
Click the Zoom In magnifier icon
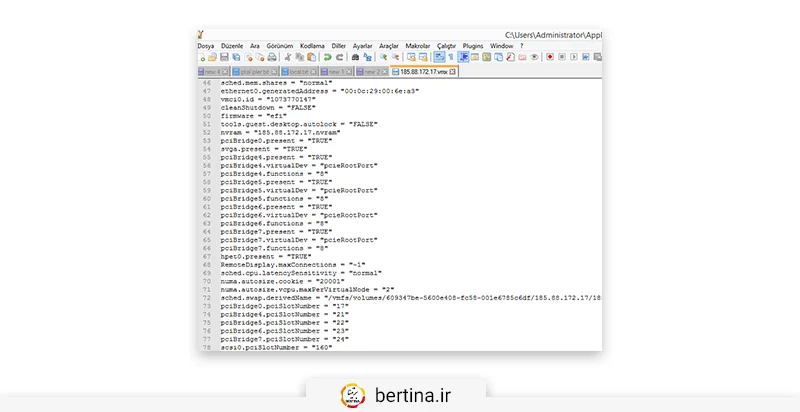pos(383,58)
